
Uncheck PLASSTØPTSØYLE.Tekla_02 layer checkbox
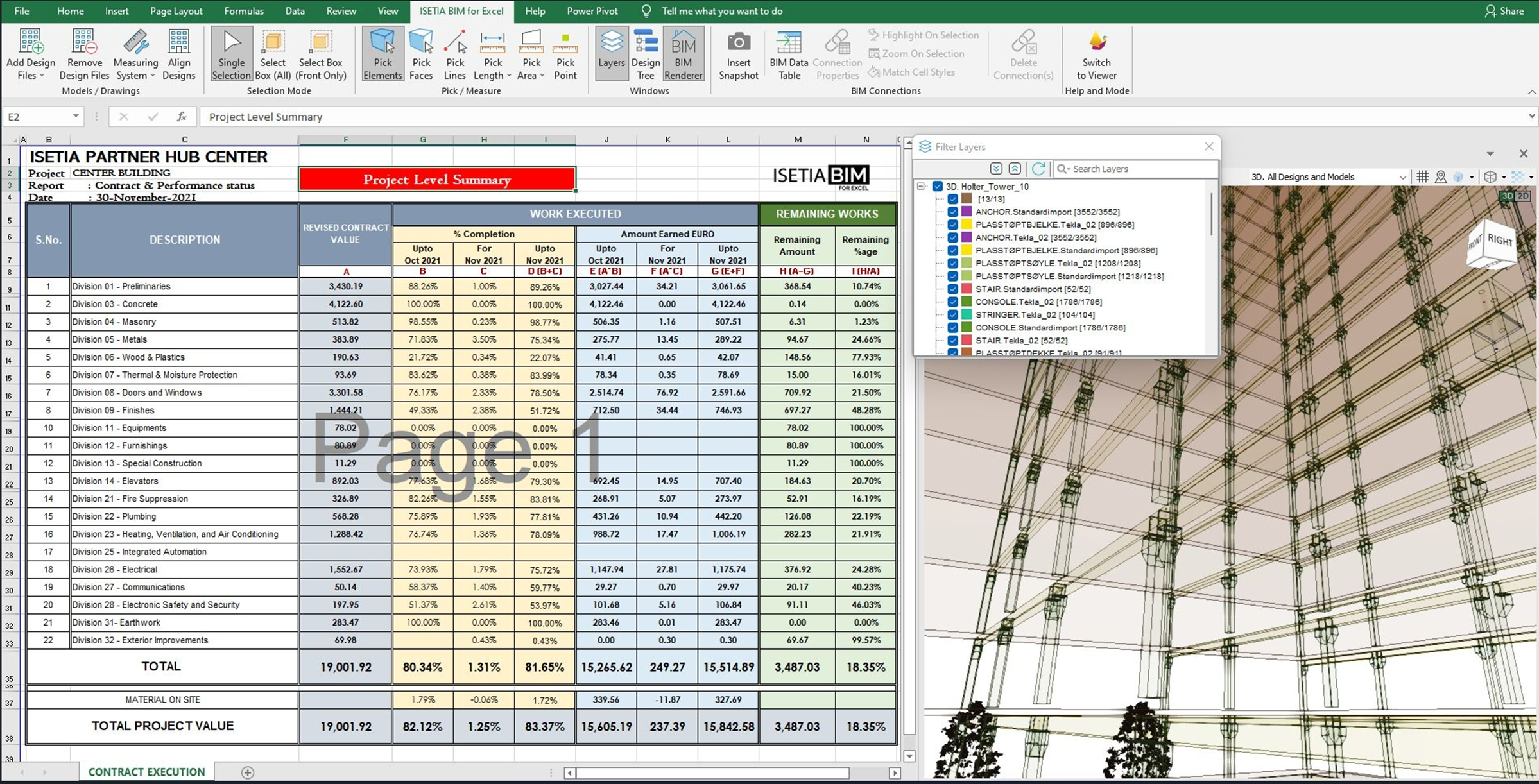(952, 263)
